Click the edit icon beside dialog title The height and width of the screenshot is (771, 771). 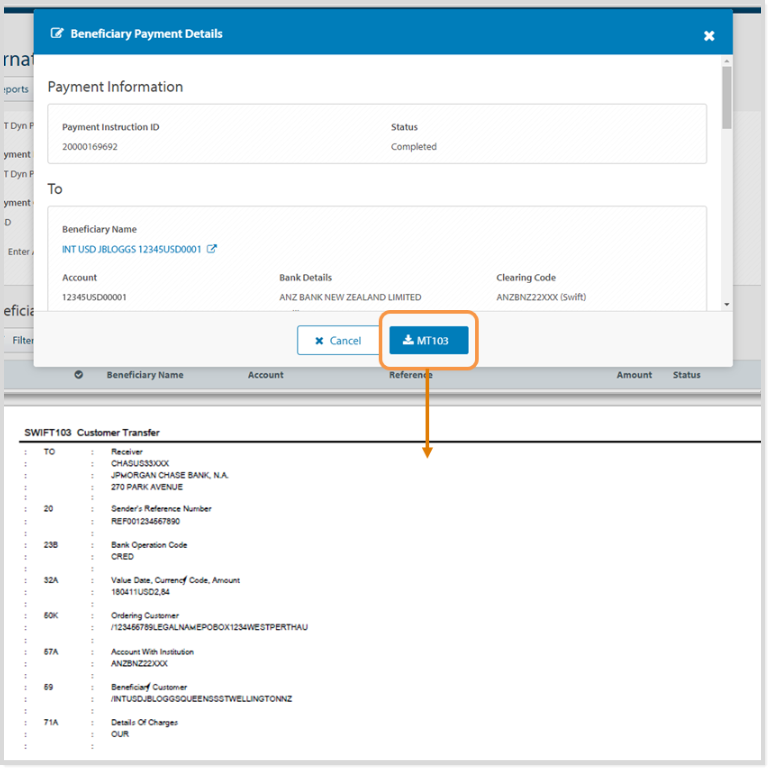57,34
